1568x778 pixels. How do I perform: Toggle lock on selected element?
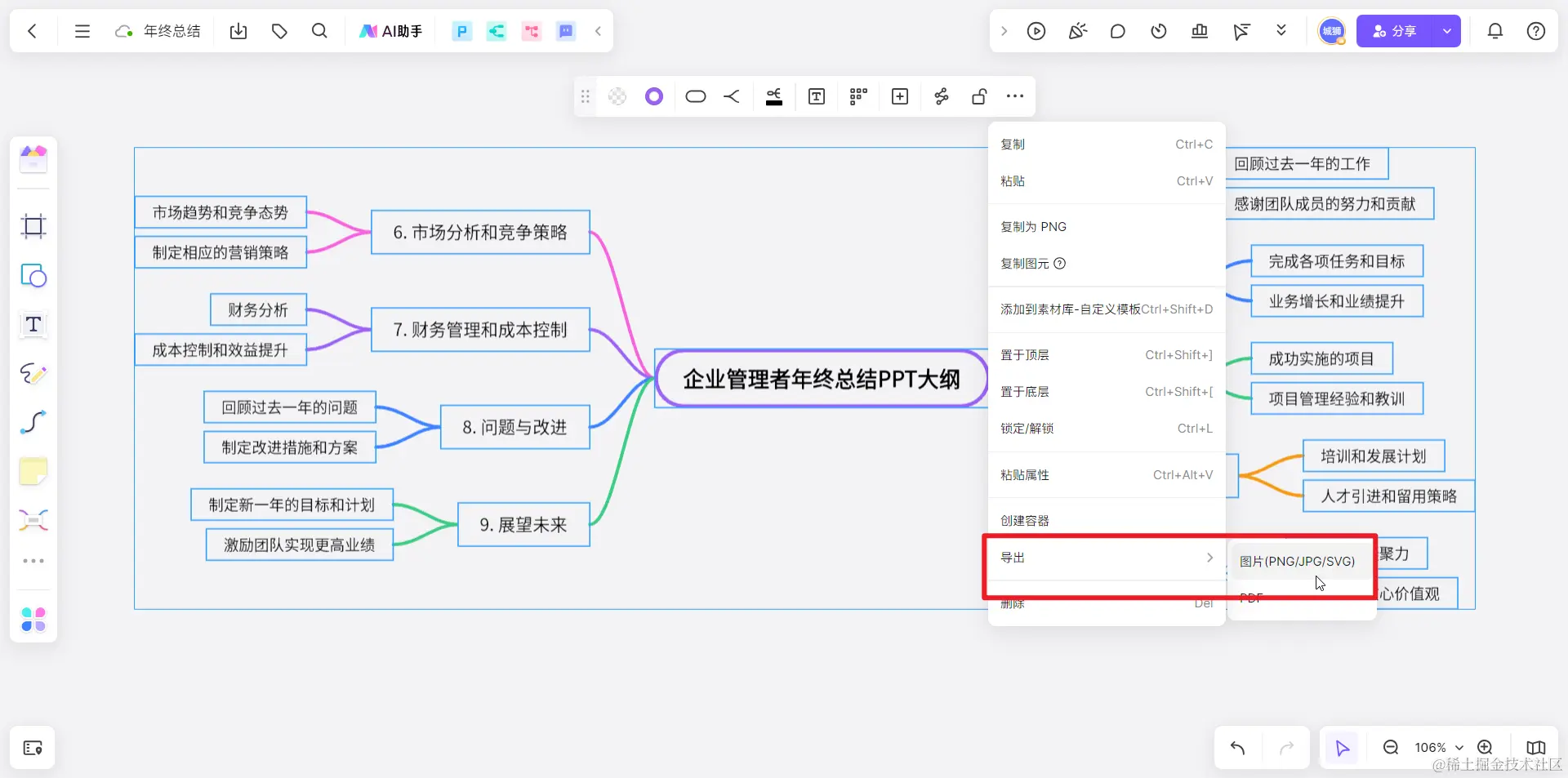[x=978, y=96]
